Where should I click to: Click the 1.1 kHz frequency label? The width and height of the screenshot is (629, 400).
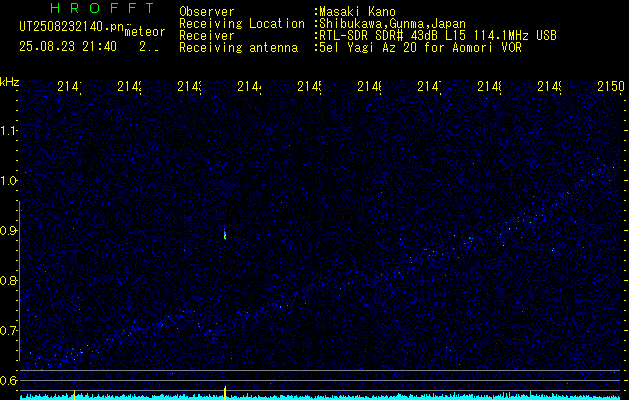click(8, 130)
